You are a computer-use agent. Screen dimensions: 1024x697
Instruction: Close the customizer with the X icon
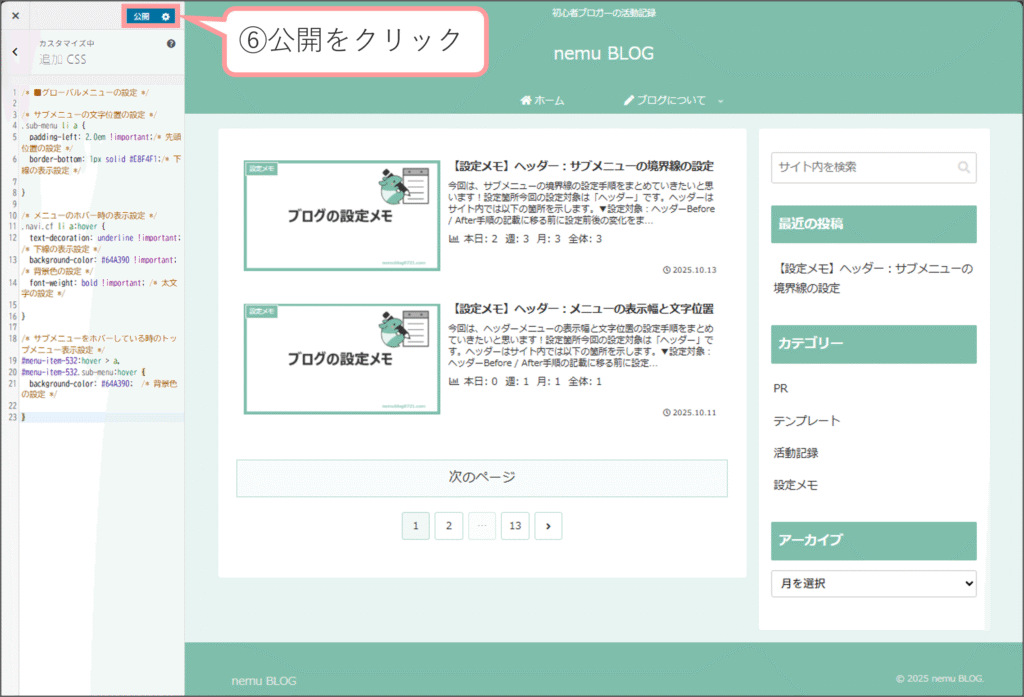pyautogui.click(x=15, y=16)
